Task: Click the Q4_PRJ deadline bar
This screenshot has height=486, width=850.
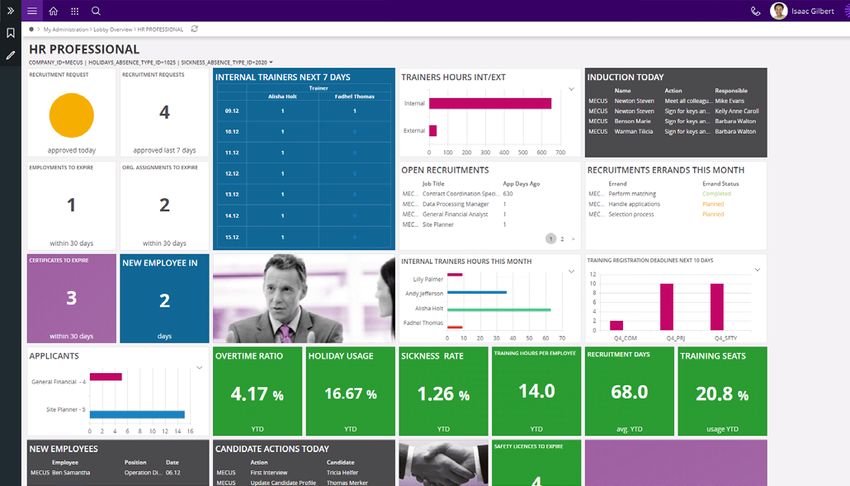Action: tap(666, 307)
